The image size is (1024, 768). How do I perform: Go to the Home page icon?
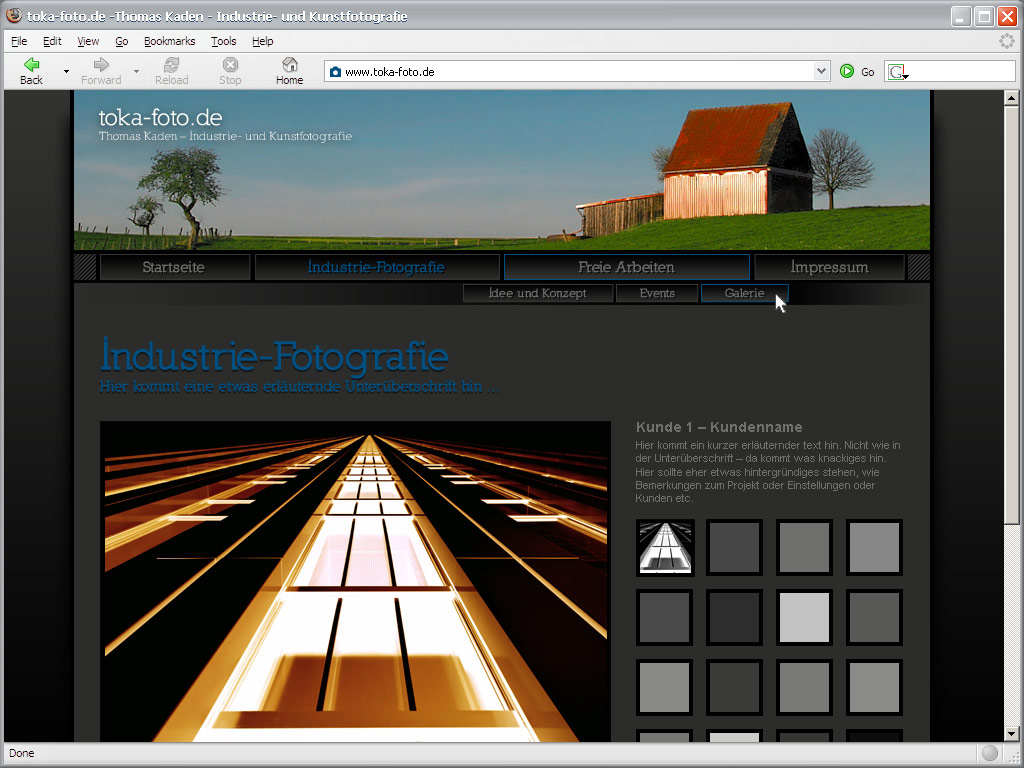tap(289, 65)
